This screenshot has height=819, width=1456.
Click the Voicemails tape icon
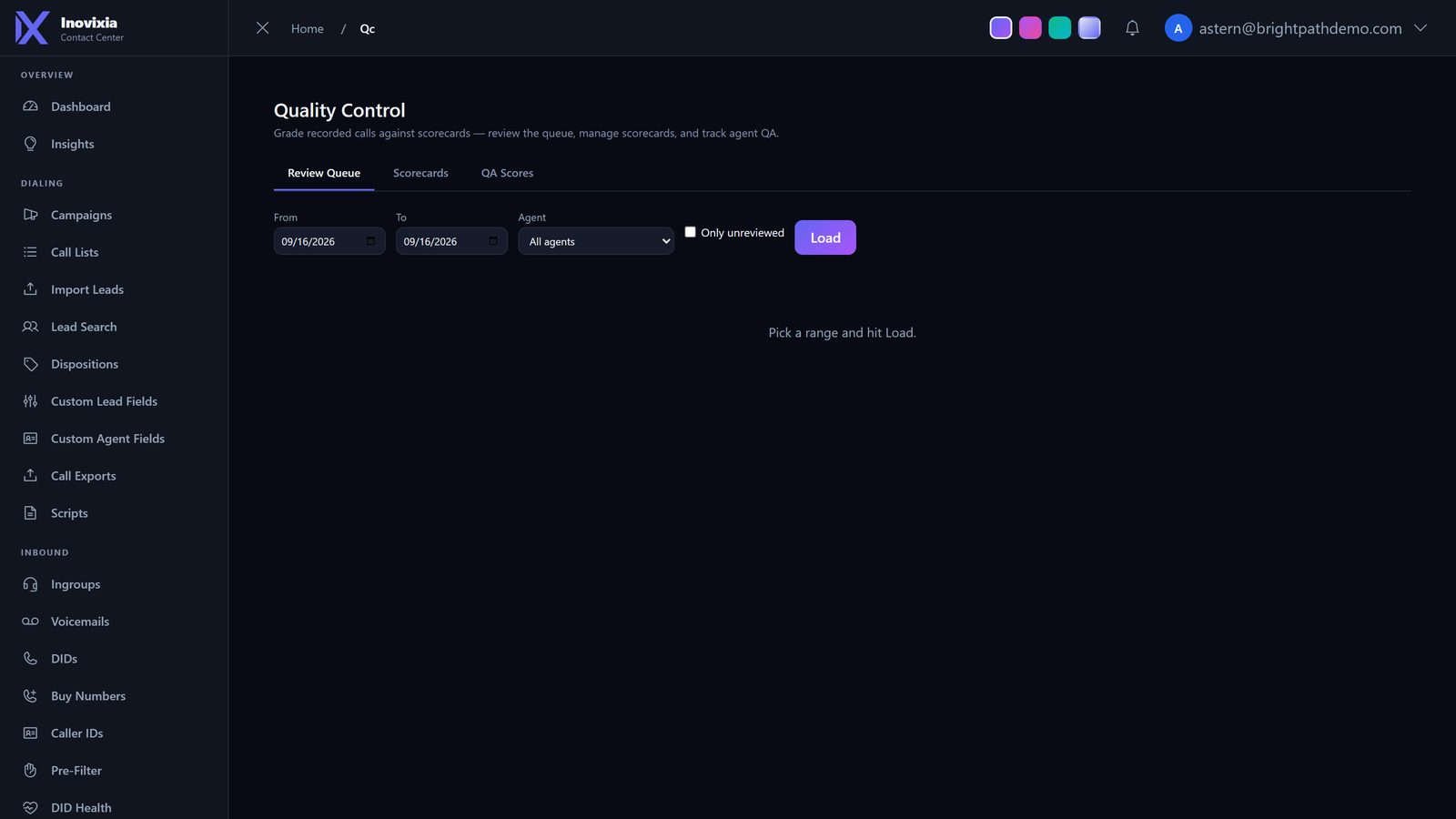(30, 622)
